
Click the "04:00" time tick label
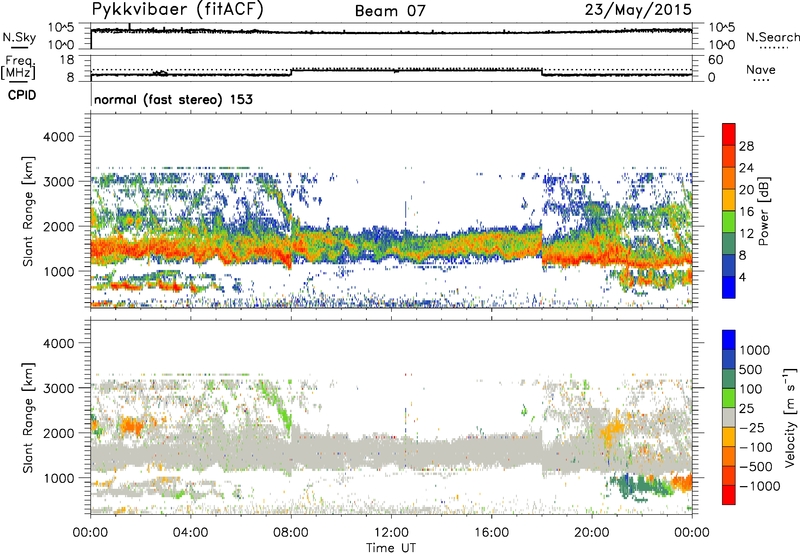pyautogui.click(x=190, y=533)
